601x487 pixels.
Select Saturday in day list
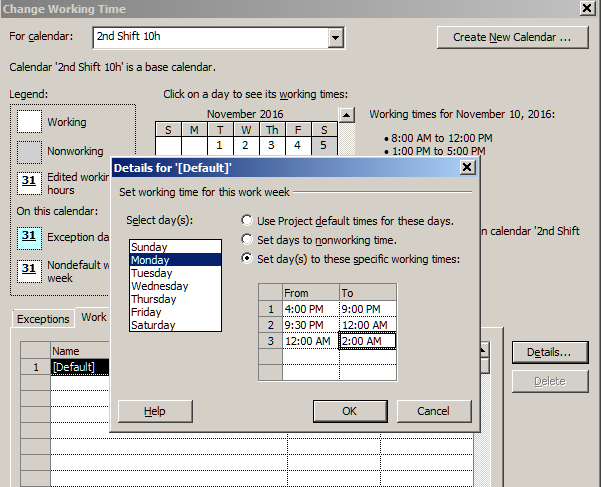click(x=175, y=325)
